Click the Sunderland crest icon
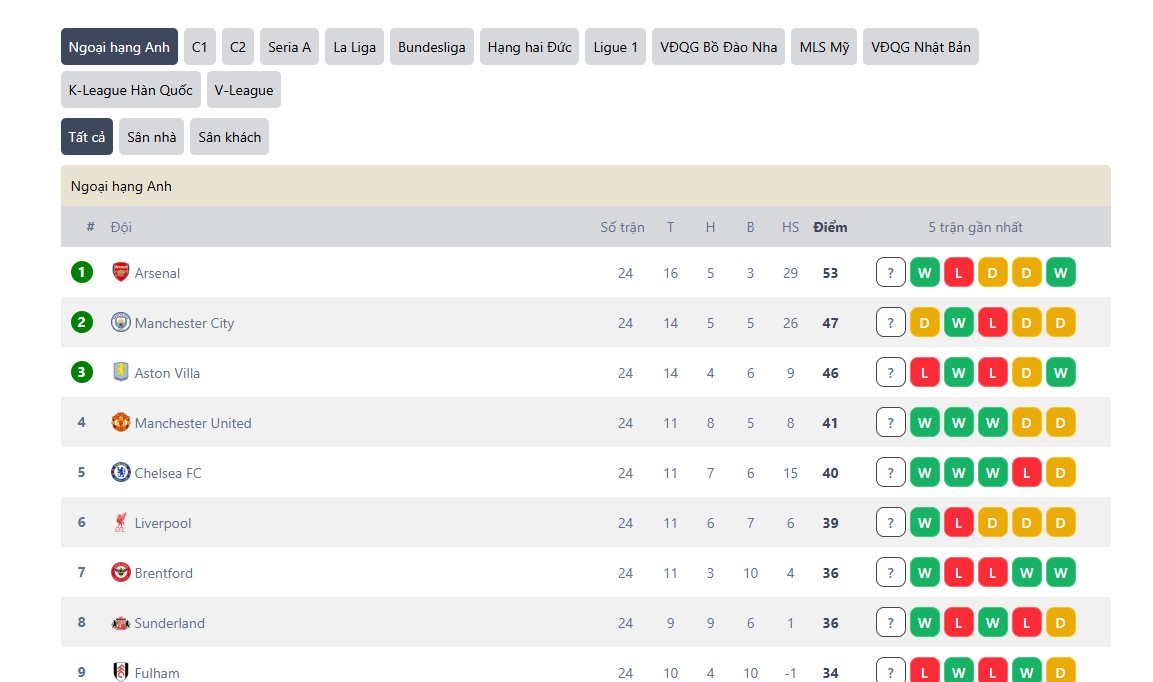 (120, 622)
